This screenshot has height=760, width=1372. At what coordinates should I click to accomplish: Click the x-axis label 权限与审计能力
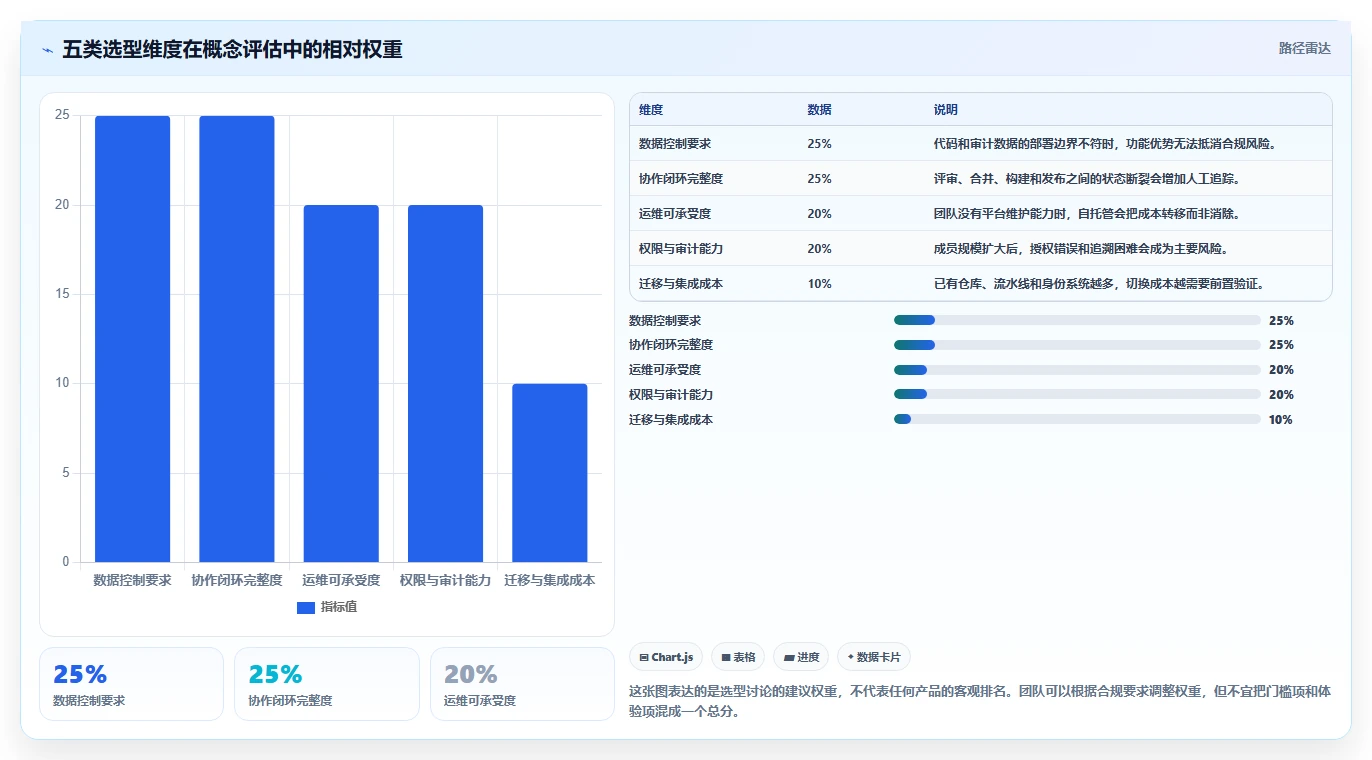click(445, 581)
